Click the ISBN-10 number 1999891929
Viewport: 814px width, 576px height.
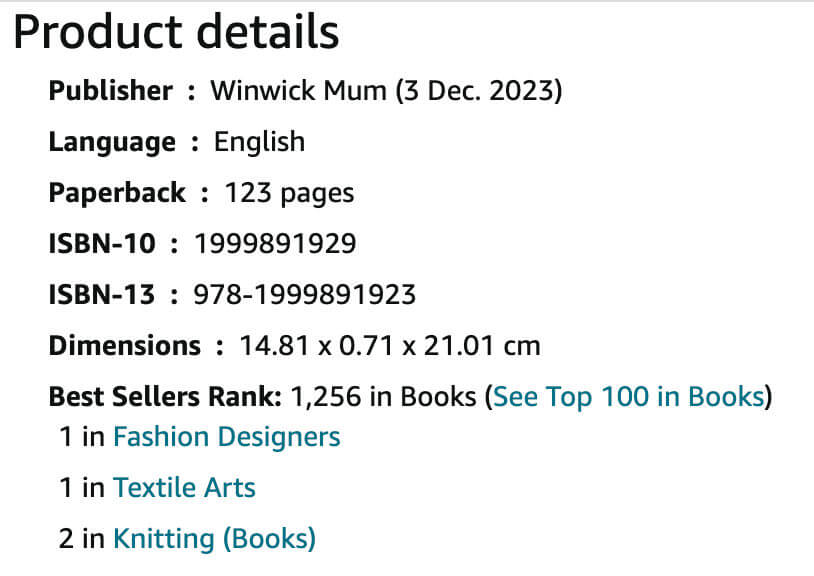click(275, 244)
